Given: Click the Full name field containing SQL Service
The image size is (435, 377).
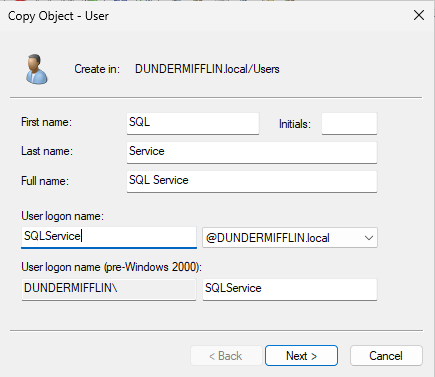Looking at the screenshot, I should coord(252,181).
